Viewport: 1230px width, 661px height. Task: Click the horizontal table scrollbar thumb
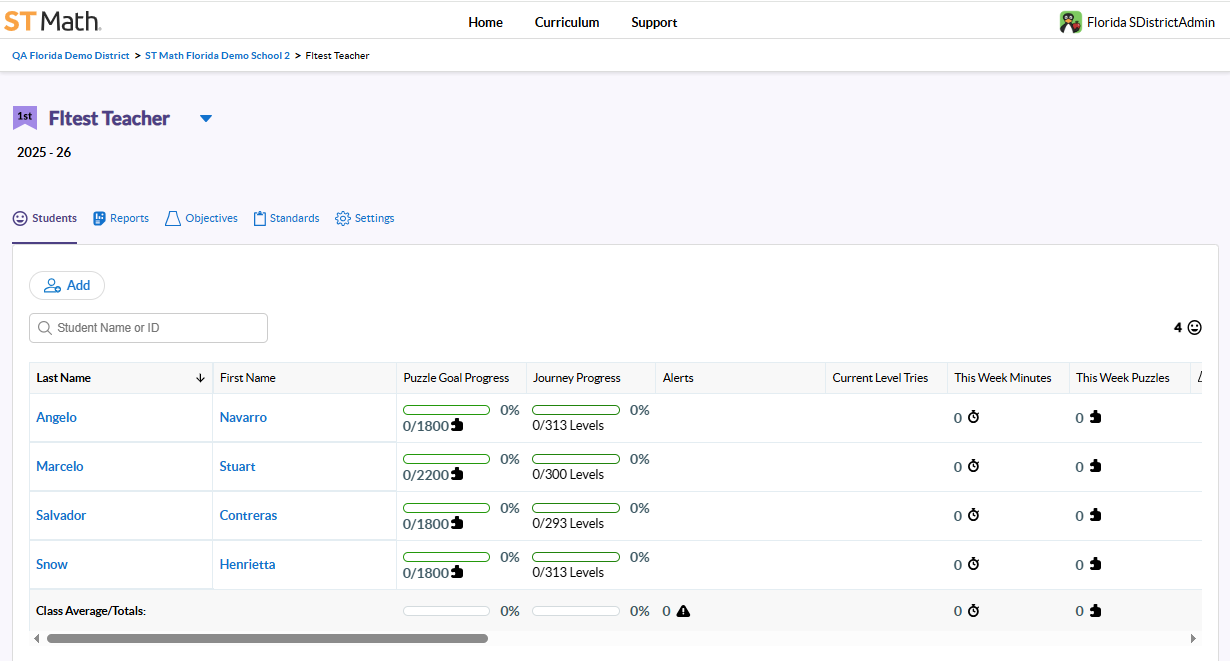(x=267, y=638)
